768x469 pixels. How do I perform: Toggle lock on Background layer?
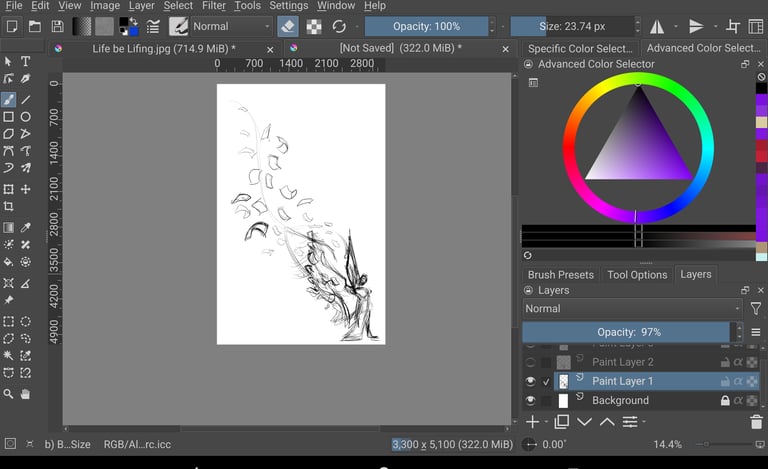click(725, 401)
